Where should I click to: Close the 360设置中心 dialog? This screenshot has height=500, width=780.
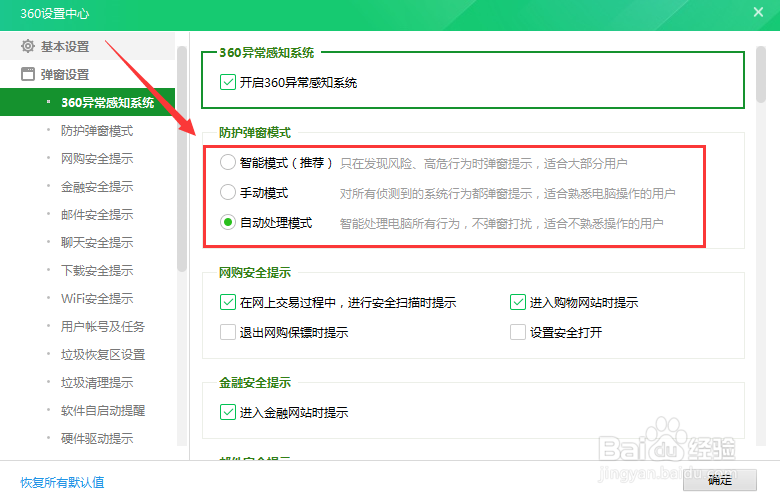758,12
